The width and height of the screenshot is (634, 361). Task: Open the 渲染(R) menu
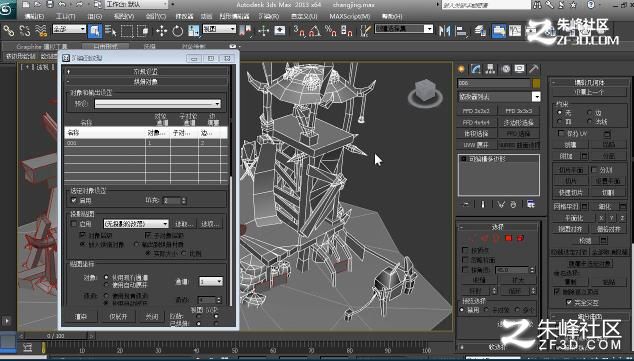tap(268, 17)
